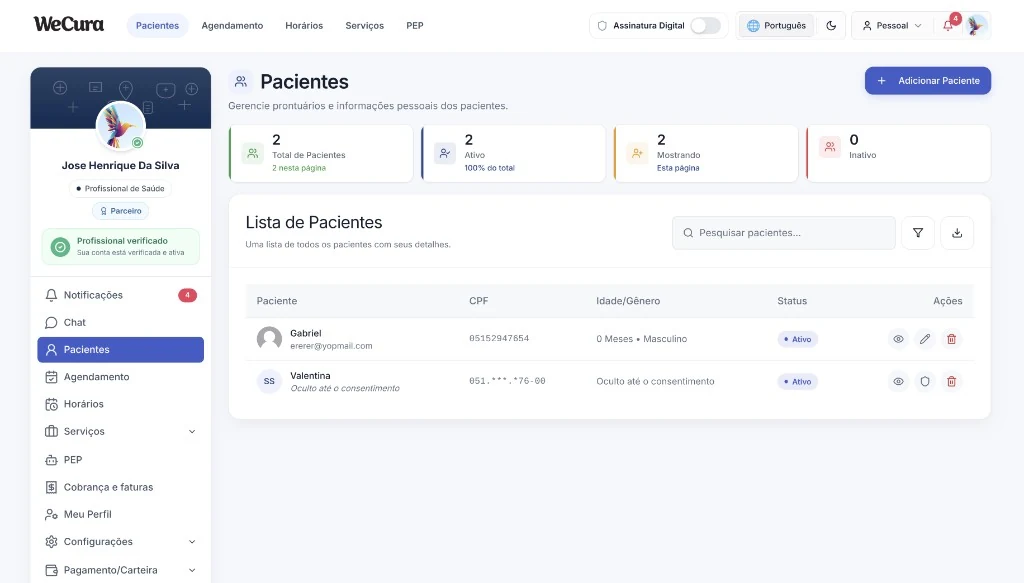
Task: Click the Status column header
Action: tap(792, 301)
